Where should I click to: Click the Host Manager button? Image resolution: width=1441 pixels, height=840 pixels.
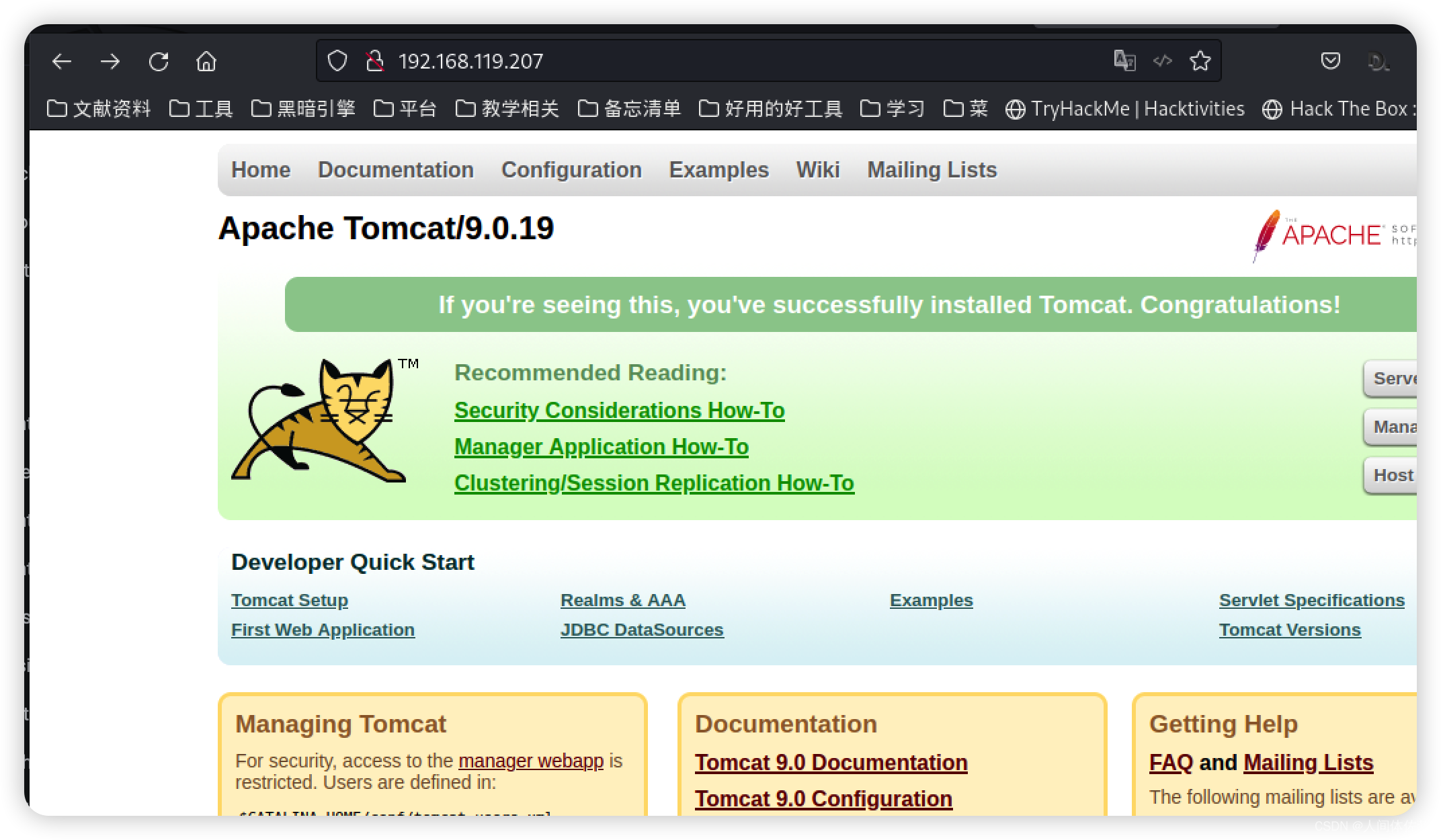pos(1391,475)
